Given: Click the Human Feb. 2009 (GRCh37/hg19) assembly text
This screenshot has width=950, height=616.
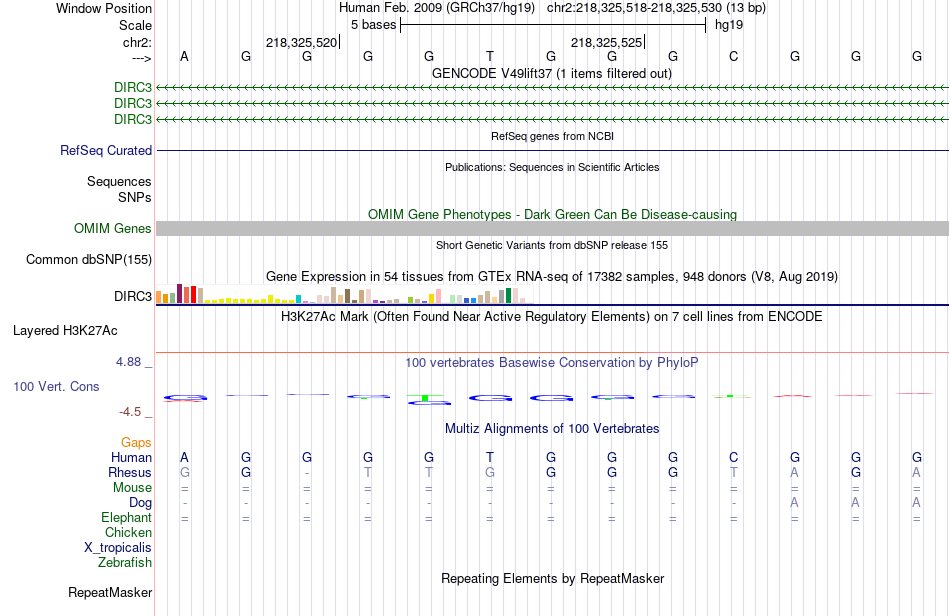Looking at the screenshot, I should click(437, 8).
